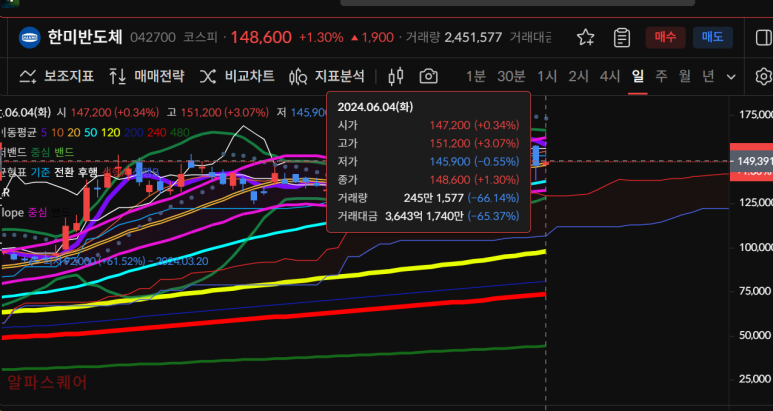Toggle the 240-day moving average legend
The width and height of the screenshot is (773, 411).
155,132
